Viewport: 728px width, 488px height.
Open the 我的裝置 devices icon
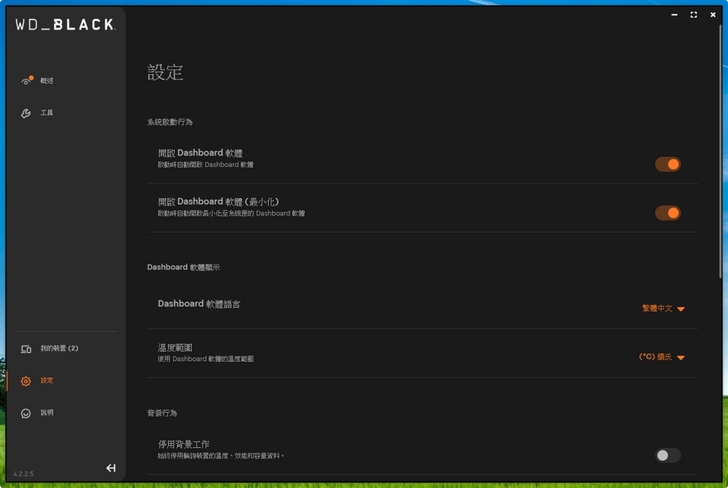[26, 349]
